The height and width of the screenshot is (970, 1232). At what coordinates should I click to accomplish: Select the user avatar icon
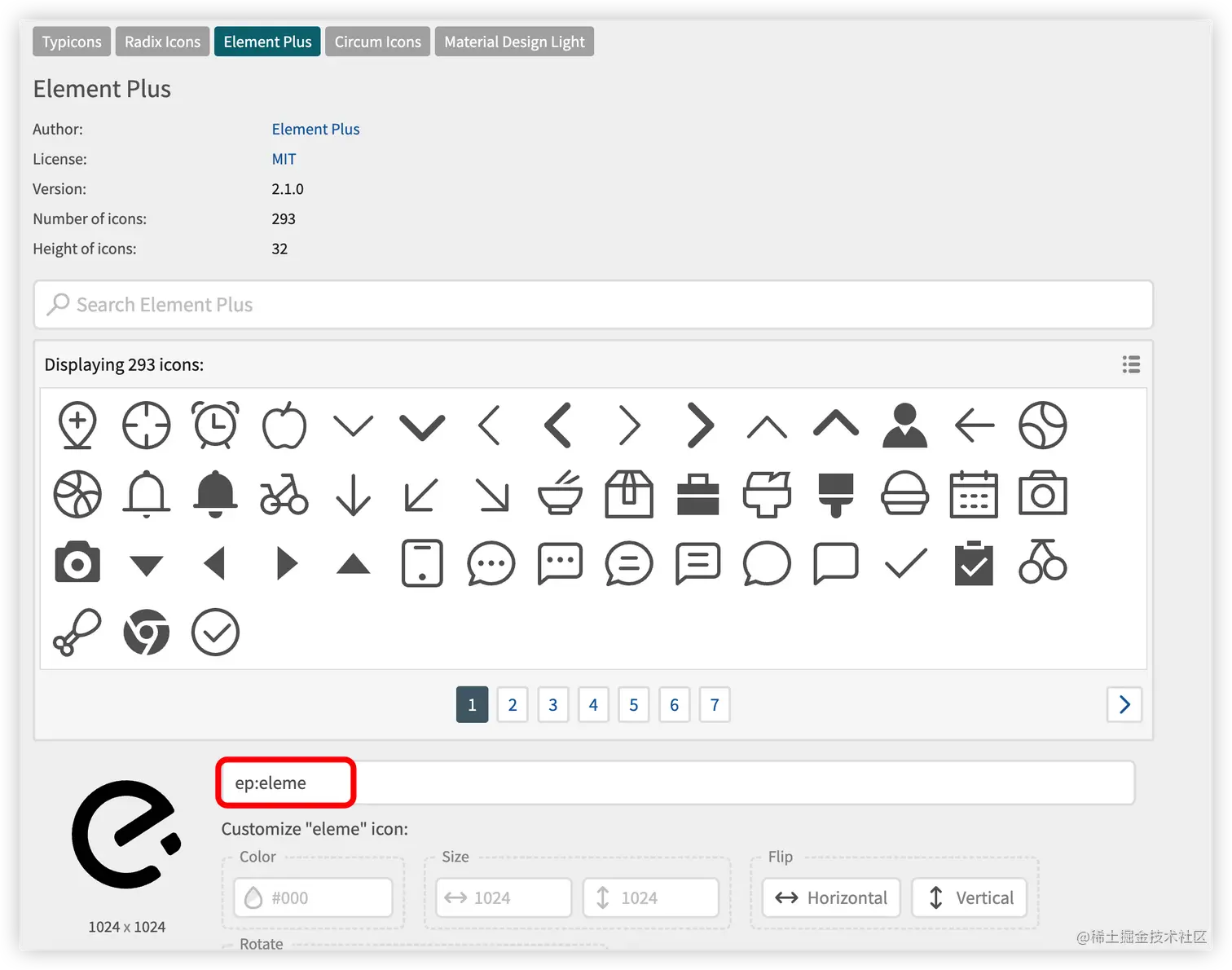(x=904, y=425)
